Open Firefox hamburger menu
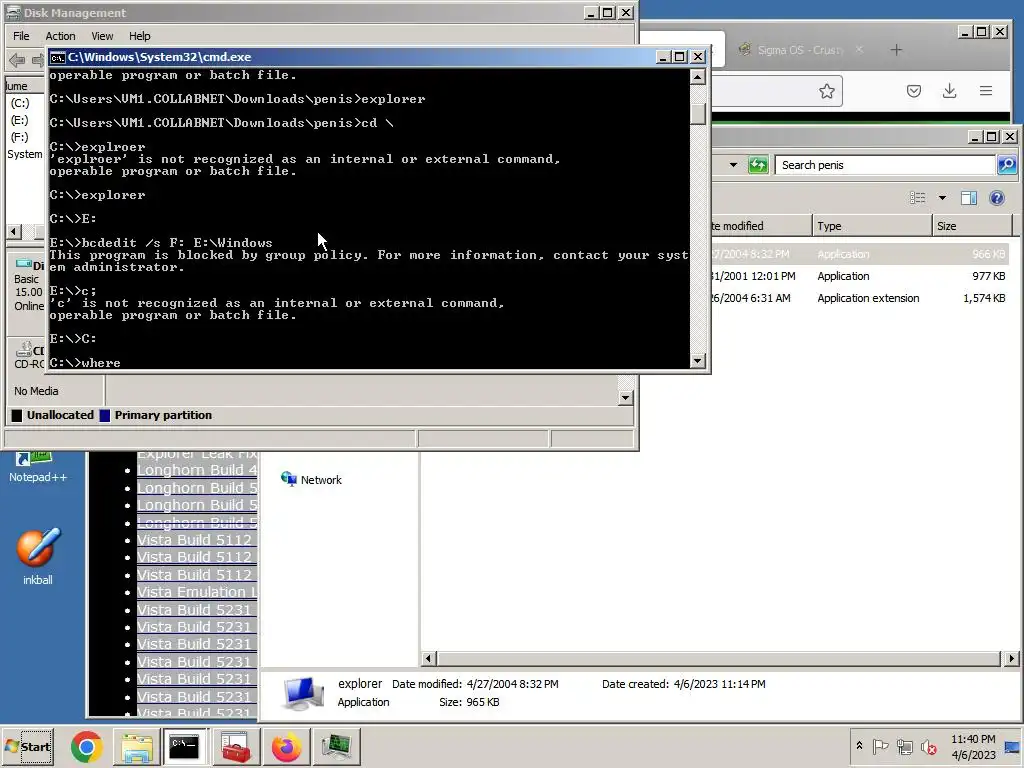 pyautogui.click(x=986, y=91)
